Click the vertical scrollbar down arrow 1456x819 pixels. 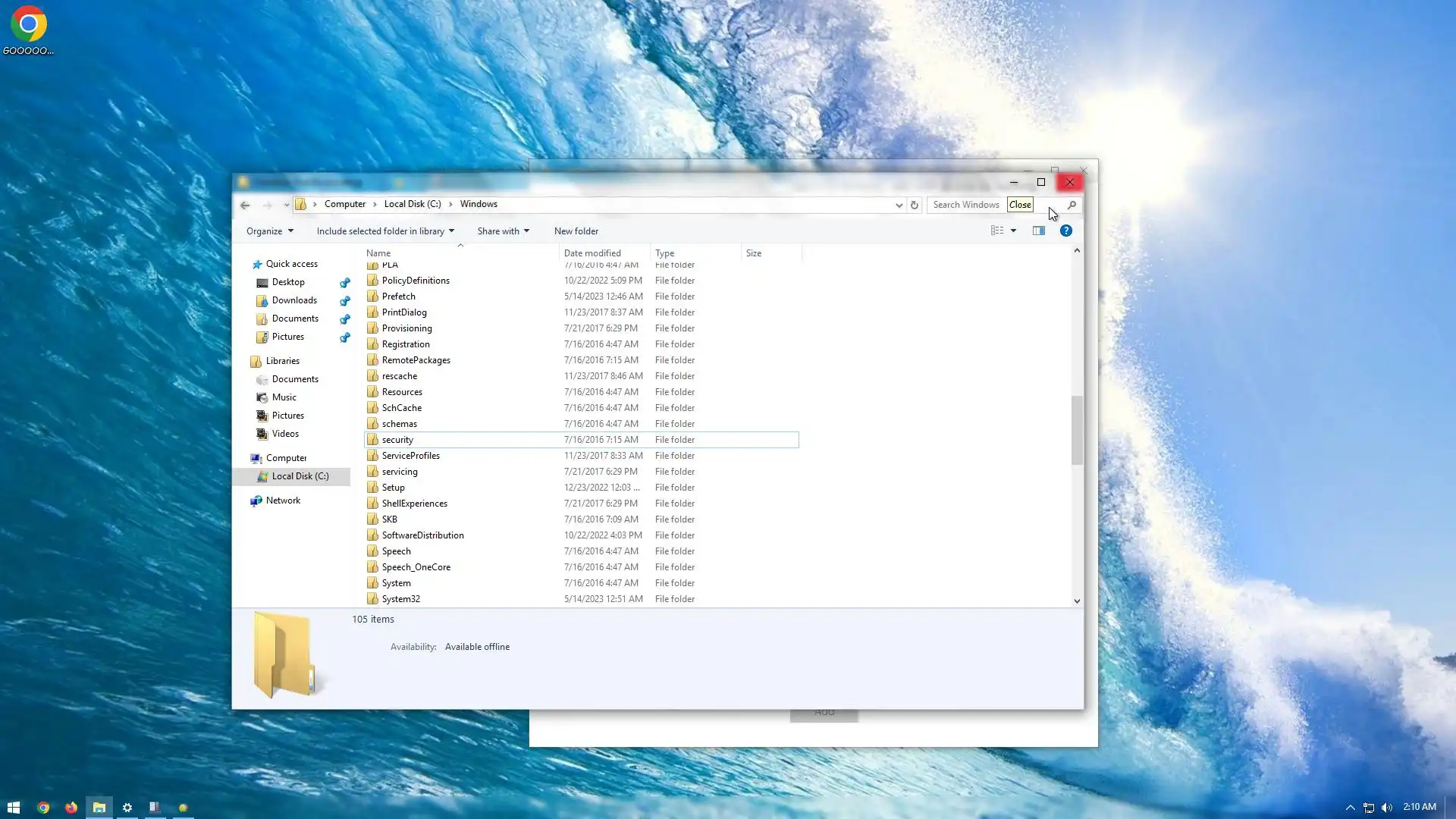point(1077,601)
